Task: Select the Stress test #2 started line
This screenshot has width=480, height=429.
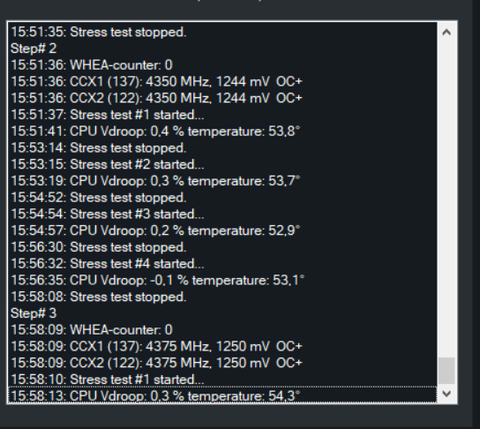Action: pos(222,164)
